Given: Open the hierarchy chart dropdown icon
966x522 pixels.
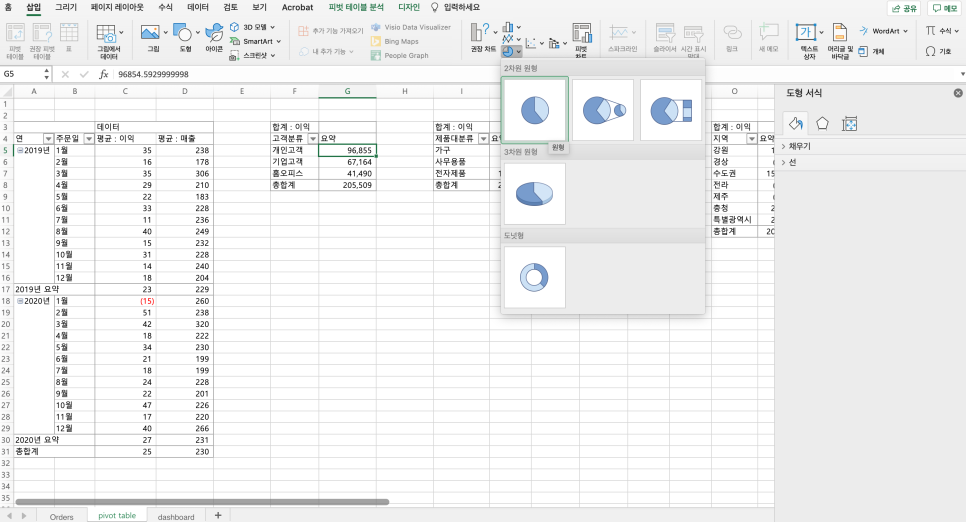Looking at the screenshot, I should [x=558, y=43].
